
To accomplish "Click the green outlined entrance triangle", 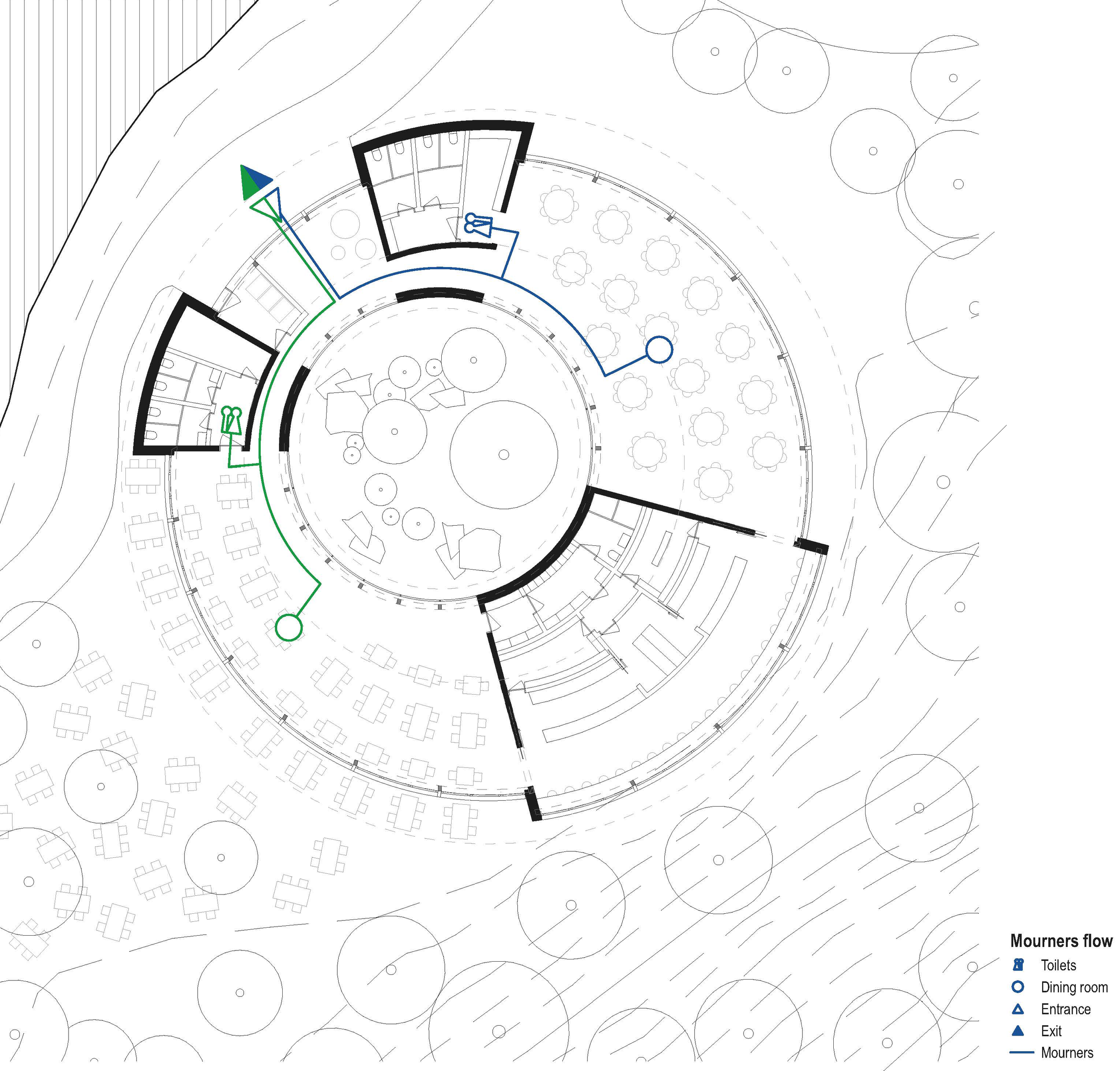I will [266, 209].
